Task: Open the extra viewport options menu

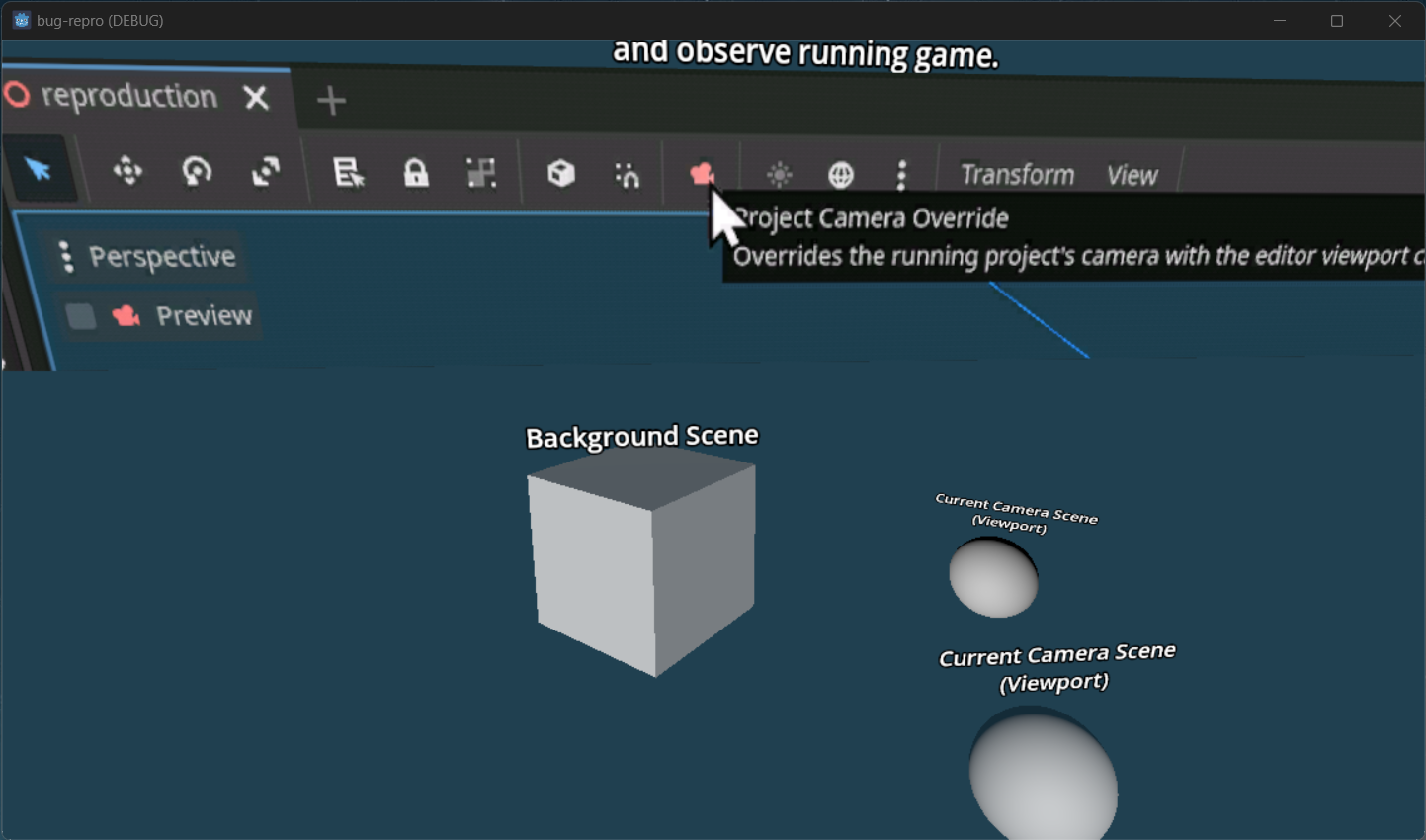Action: (x=900, y=173)
